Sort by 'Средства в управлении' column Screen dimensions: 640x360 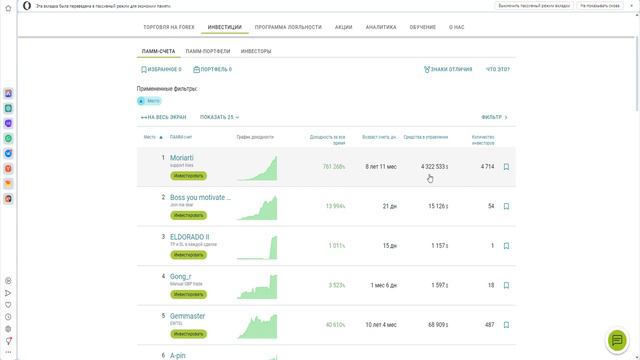(426, 137)
